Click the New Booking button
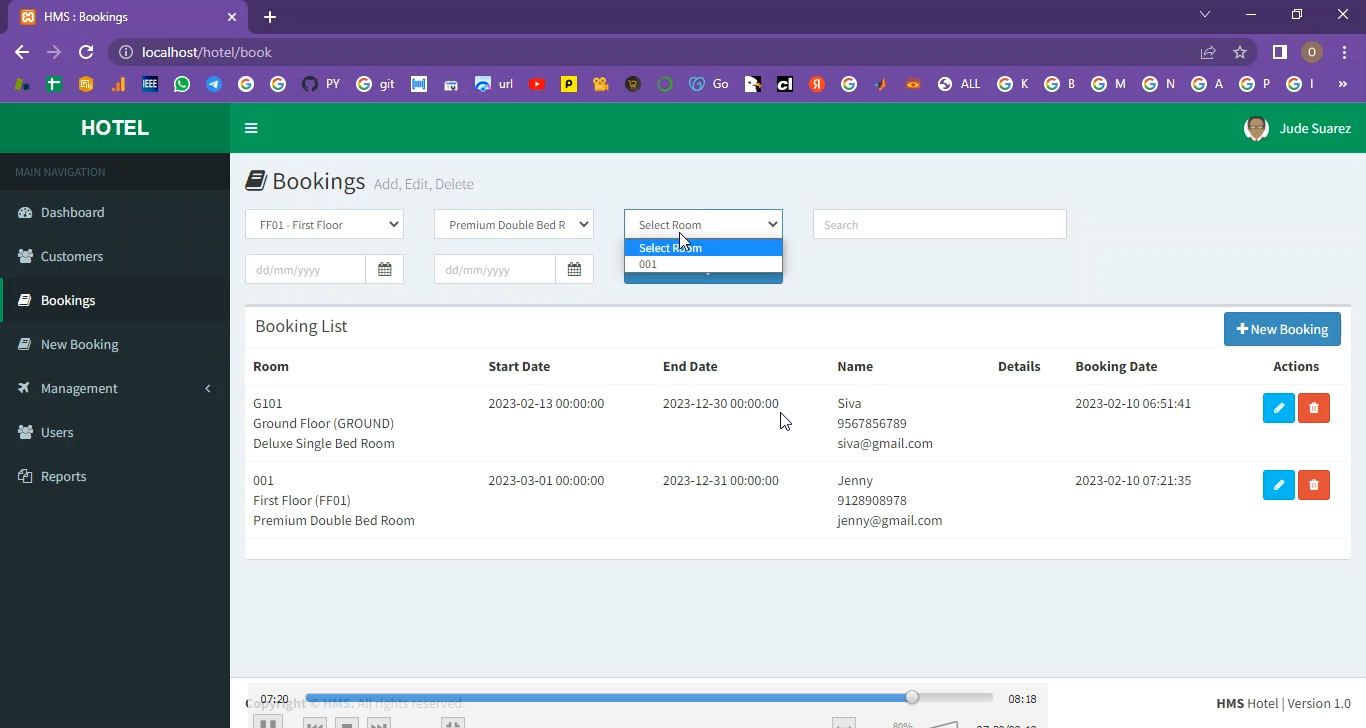Image resolution: width=1366 pixels, height=728 pixels. point(1281,329)
